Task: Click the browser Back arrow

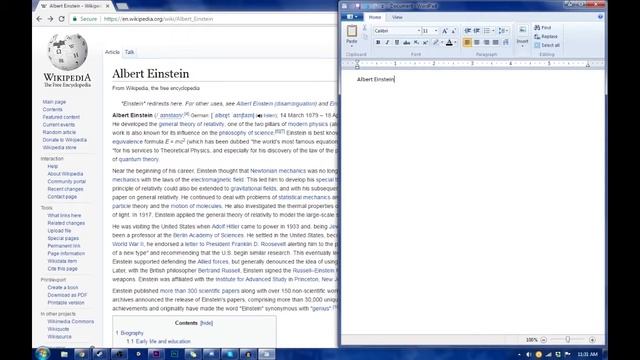Action: click(x=39, y=19)
